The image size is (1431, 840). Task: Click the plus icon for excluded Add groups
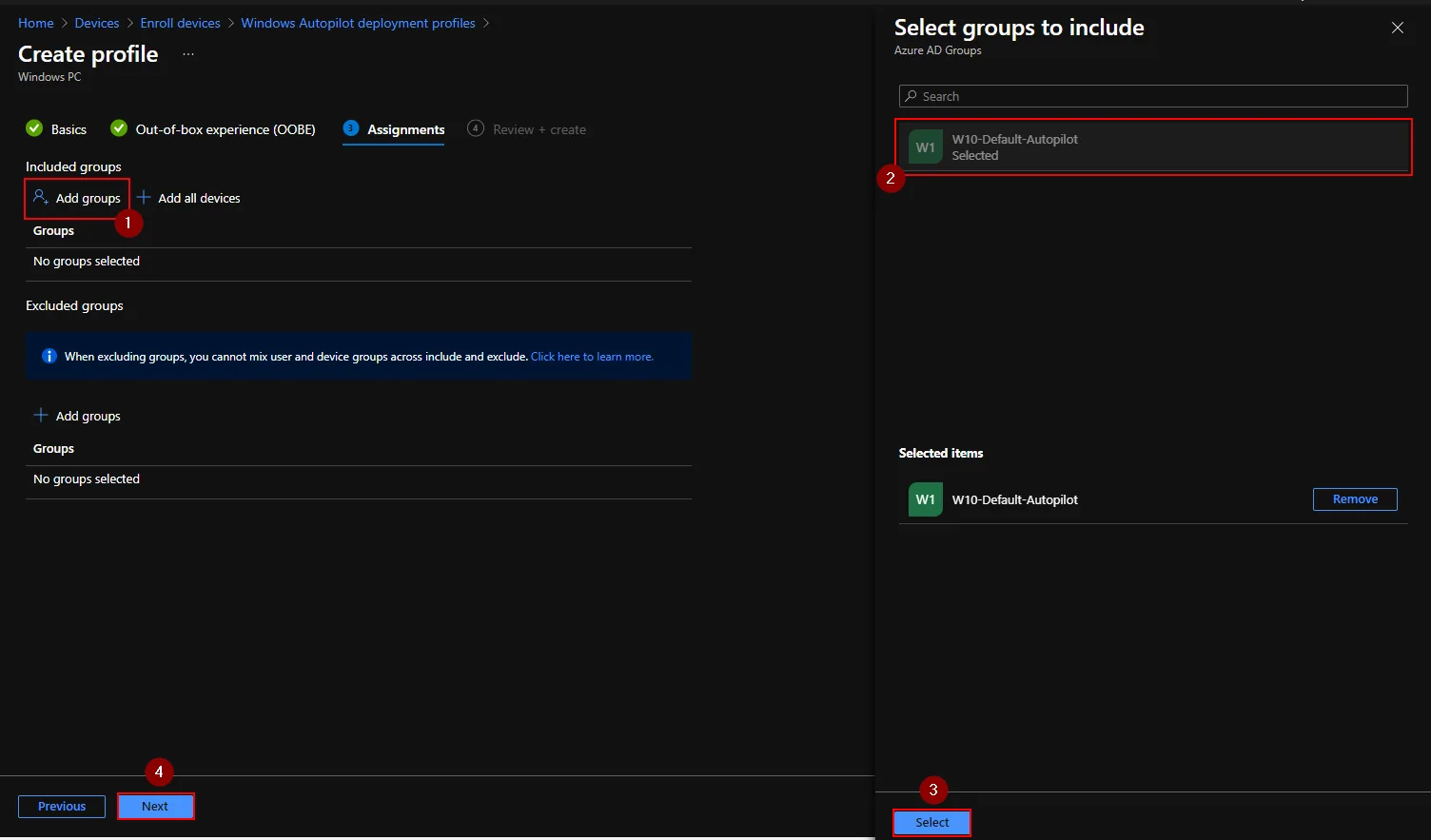(41, 415)
